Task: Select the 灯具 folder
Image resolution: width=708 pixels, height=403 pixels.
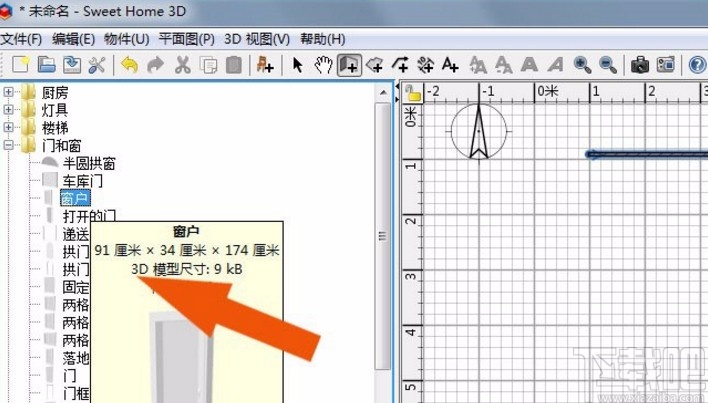Action: (55, 110)
